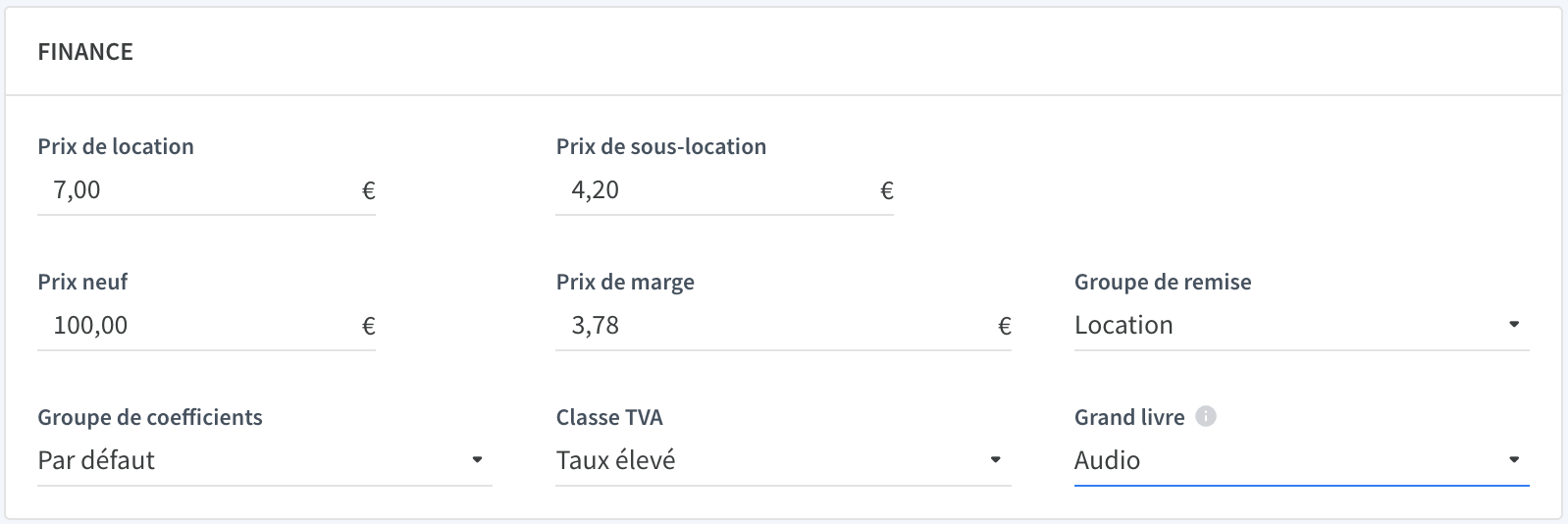Click the selected value Location
Screen dimensions: 1568x524
(1124, 325)
